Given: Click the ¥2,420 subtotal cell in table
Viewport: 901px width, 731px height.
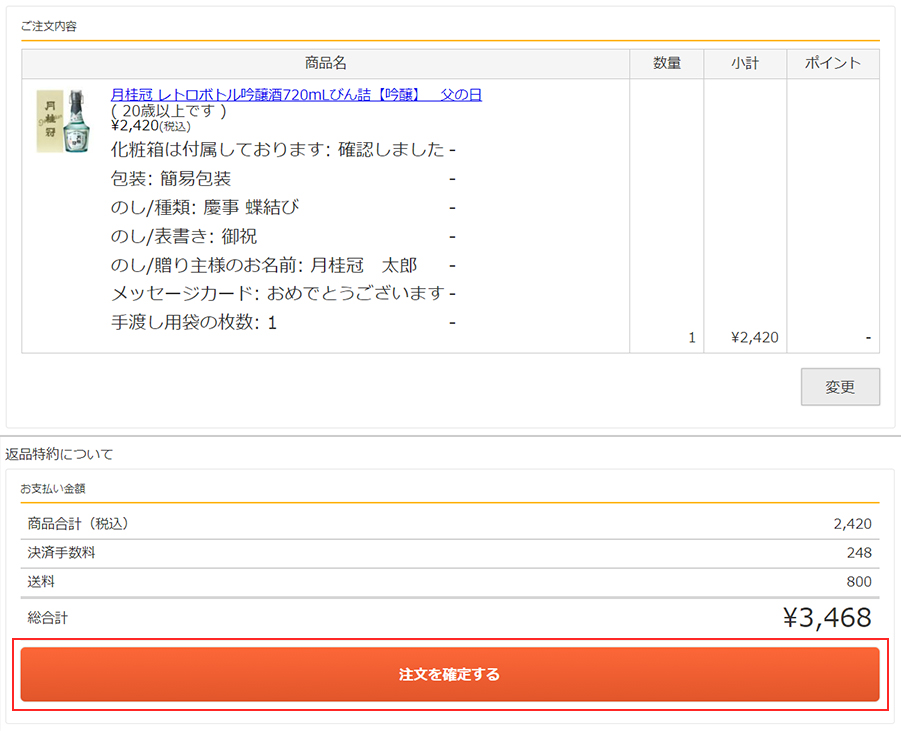Looking at the screenshot, I should click(755, 338).
